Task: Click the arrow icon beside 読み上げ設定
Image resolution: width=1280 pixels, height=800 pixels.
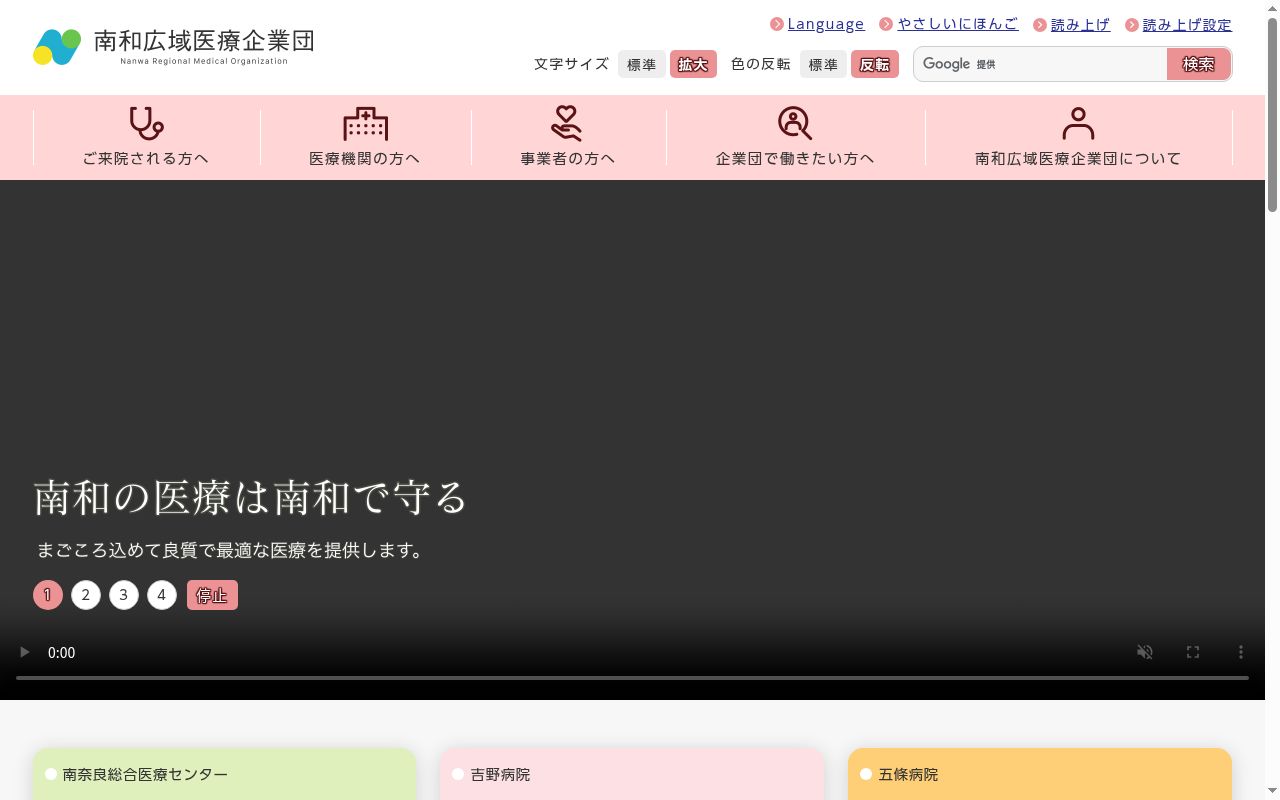Action: click(1132, 25)
